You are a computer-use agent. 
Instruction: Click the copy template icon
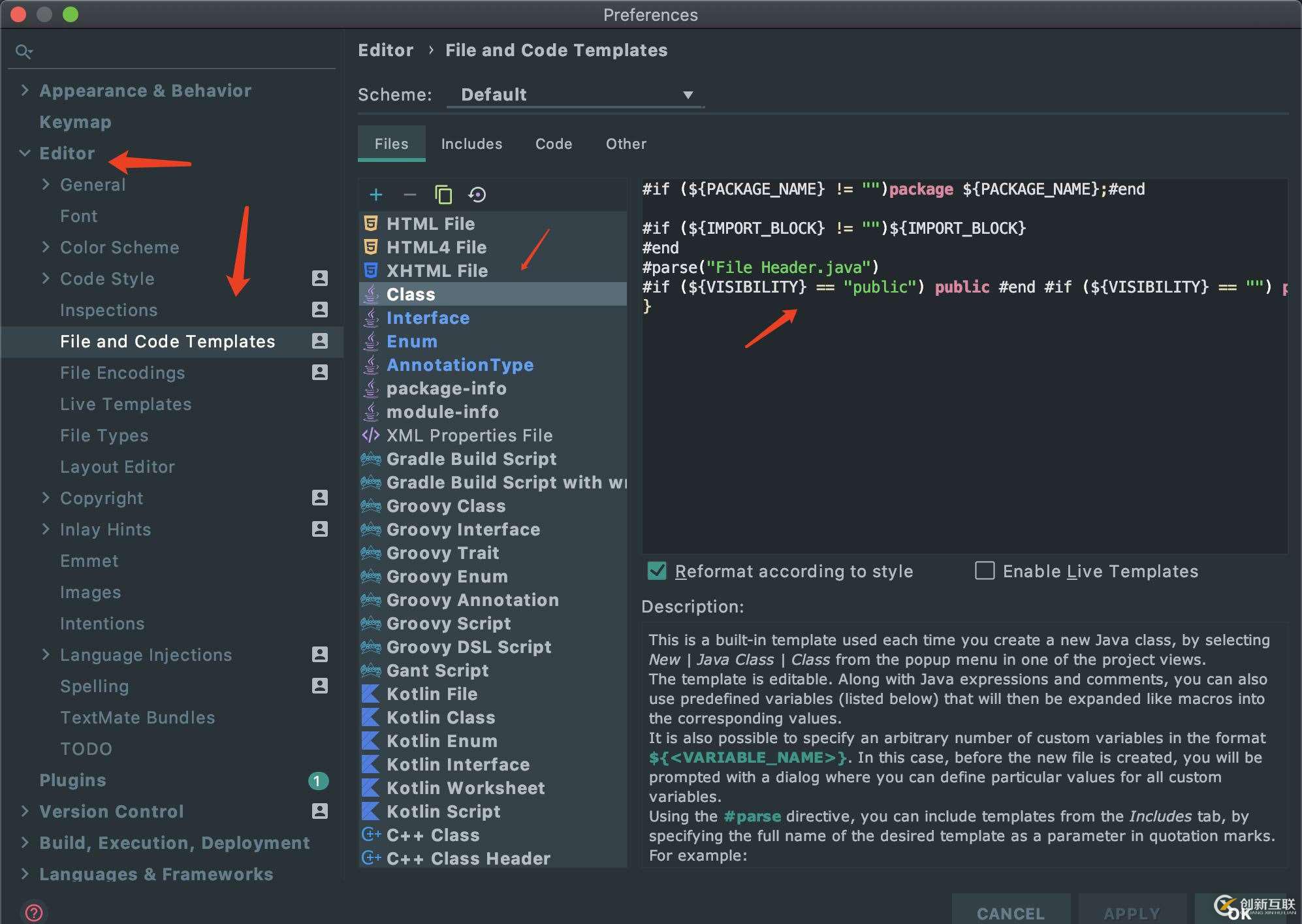(x=443, y=195)
